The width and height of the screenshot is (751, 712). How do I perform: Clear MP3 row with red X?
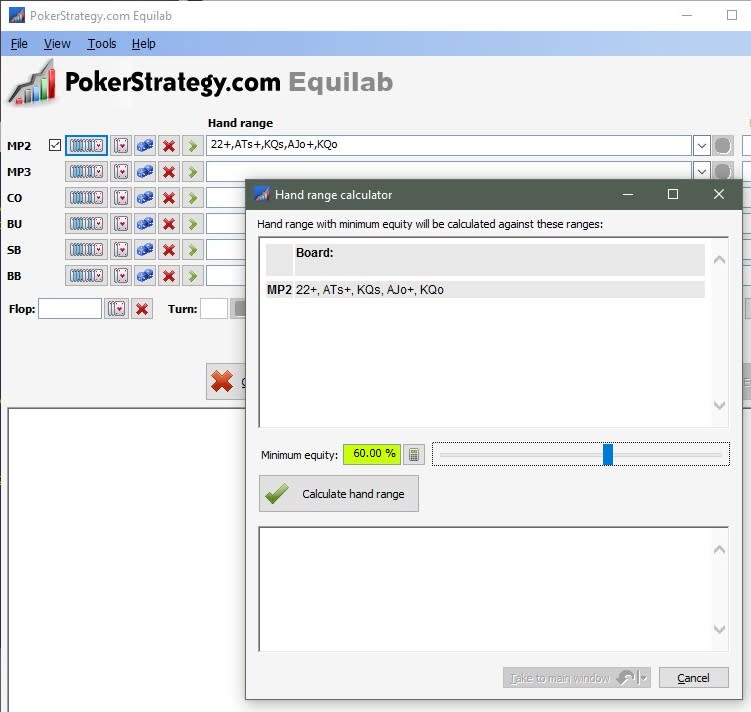[x=169, y=171]
